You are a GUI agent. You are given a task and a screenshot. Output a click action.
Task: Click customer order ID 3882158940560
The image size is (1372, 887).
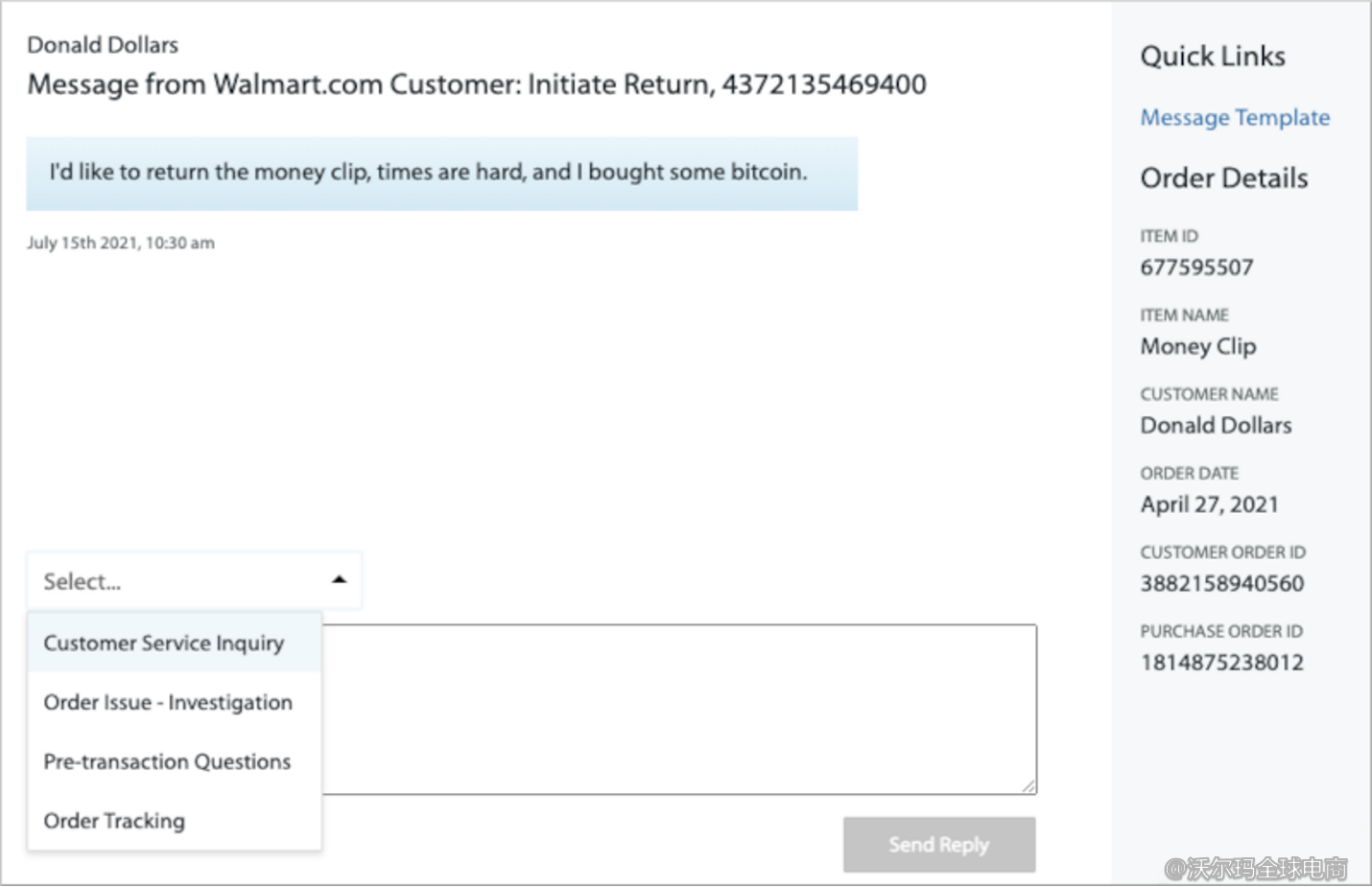pyautogui.click(x=1222, y=583)
